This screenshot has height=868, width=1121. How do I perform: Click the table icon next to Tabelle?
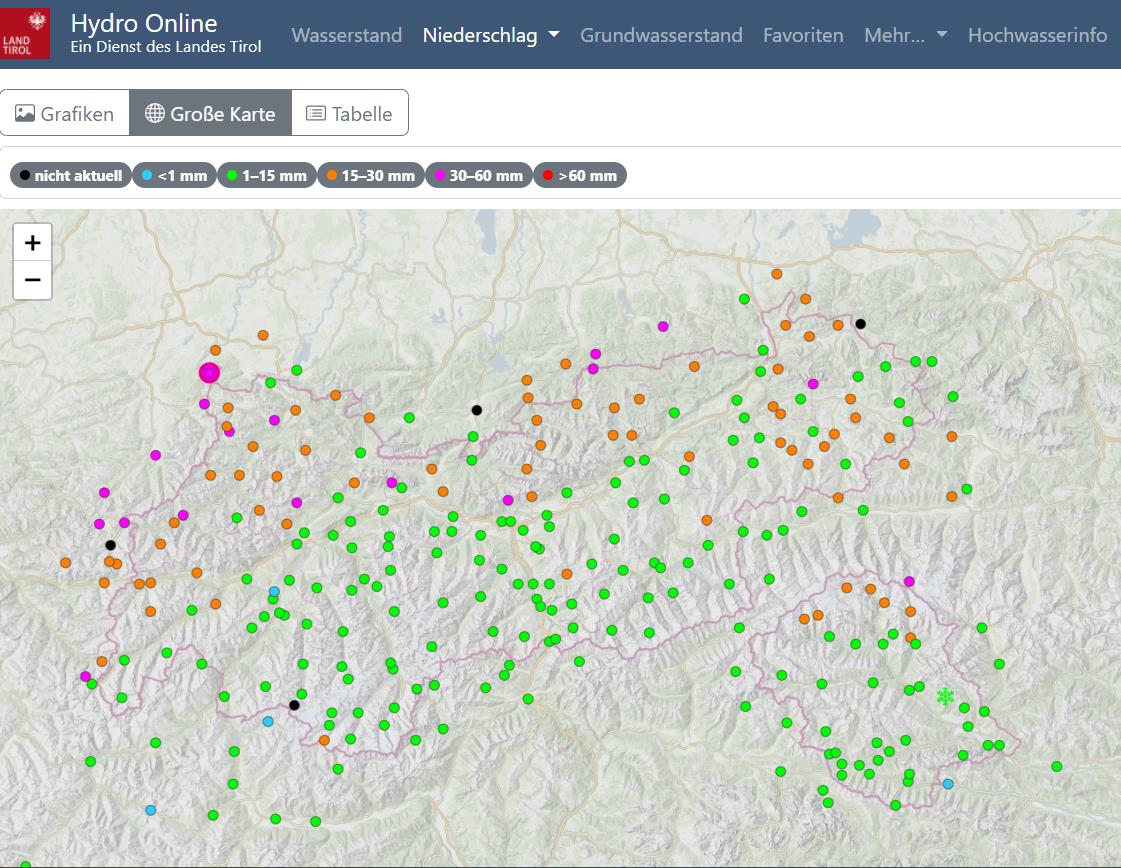(x=315, y=113)
